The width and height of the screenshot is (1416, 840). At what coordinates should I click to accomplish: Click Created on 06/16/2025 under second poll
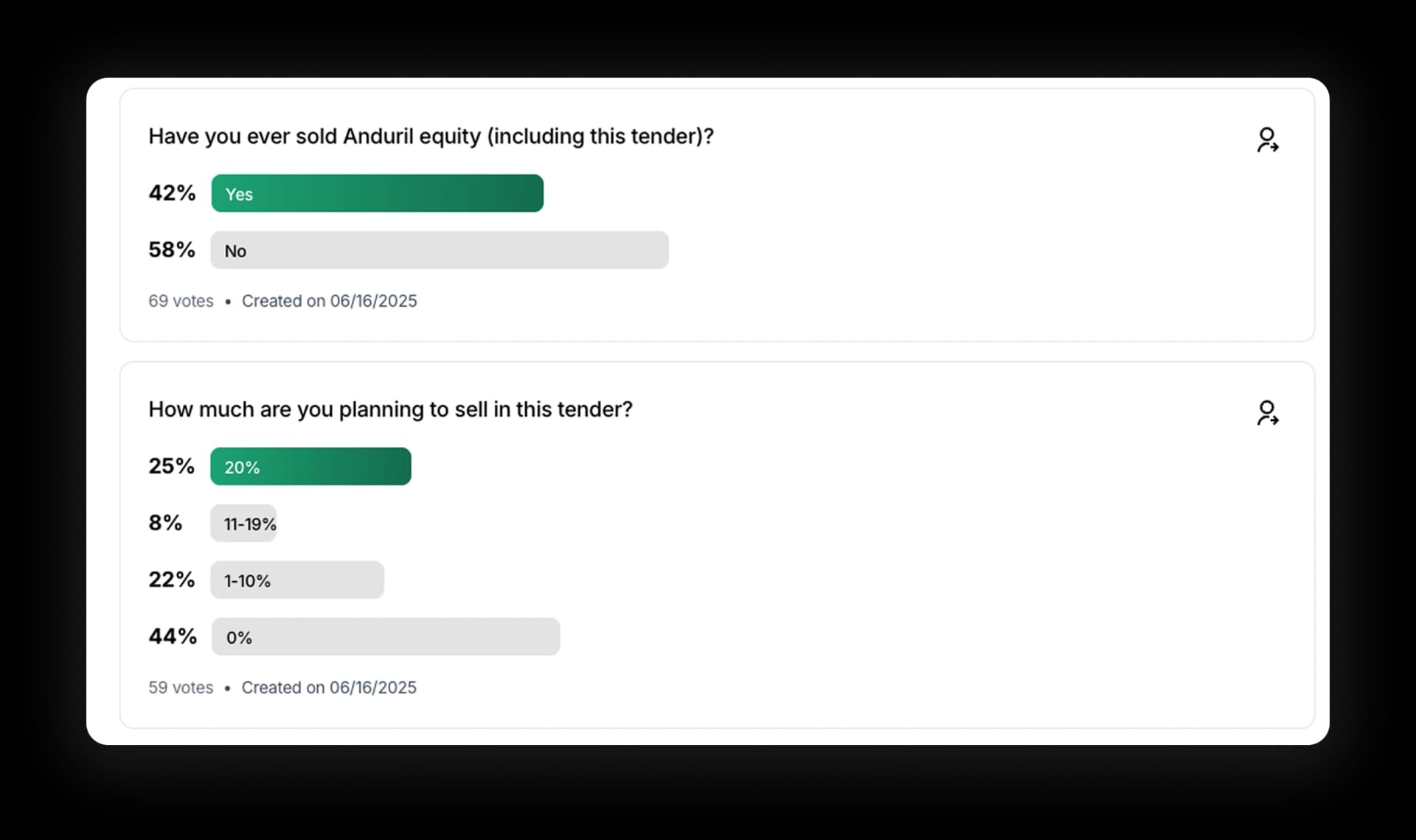coord(329,687)
